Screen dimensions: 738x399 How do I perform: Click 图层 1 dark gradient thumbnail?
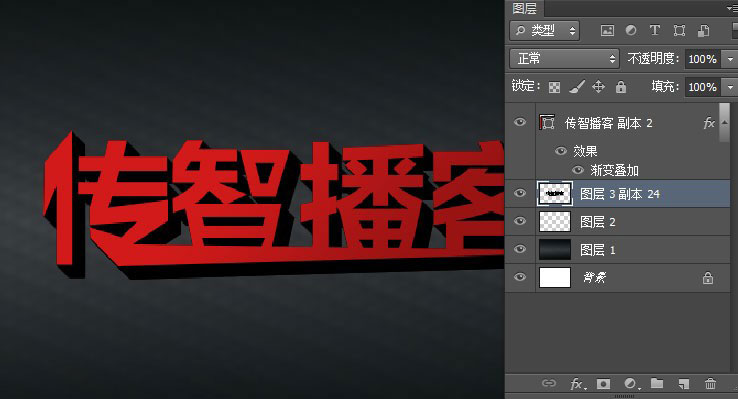click(555, 249)
